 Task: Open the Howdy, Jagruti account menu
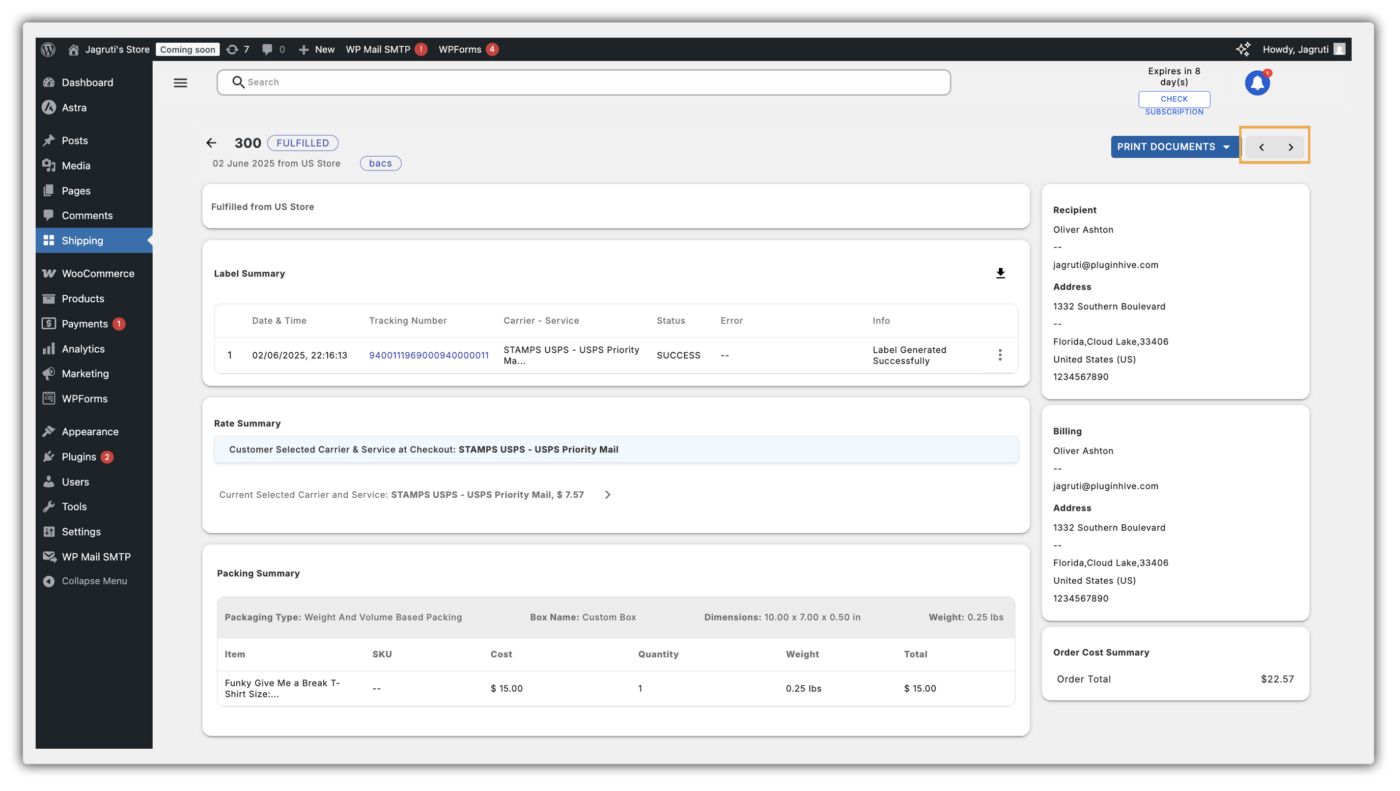tap(1304, 49)
